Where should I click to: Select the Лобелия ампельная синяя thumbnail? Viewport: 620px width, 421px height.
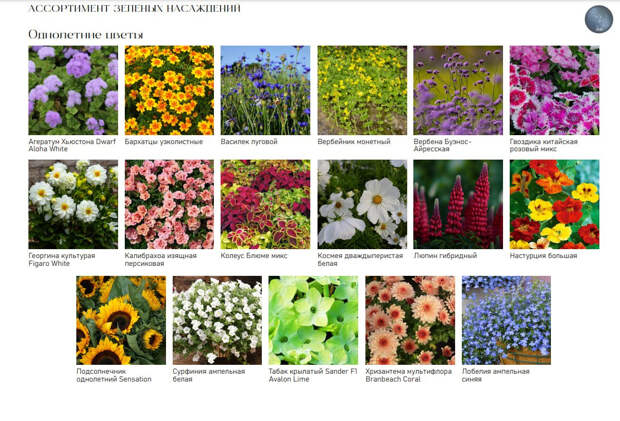(506, 320)
